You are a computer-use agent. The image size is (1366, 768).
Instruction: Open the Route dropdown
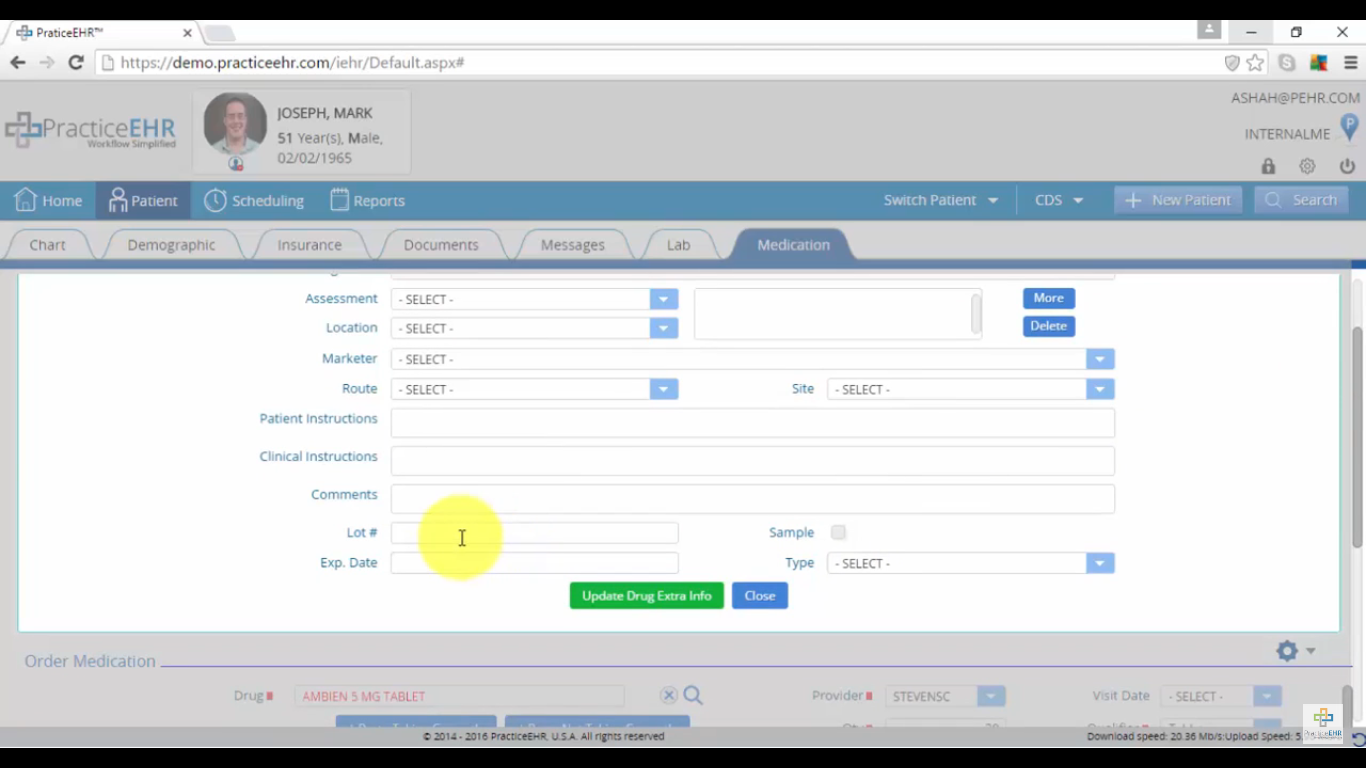pyautogui.click(x=663, y=389)
